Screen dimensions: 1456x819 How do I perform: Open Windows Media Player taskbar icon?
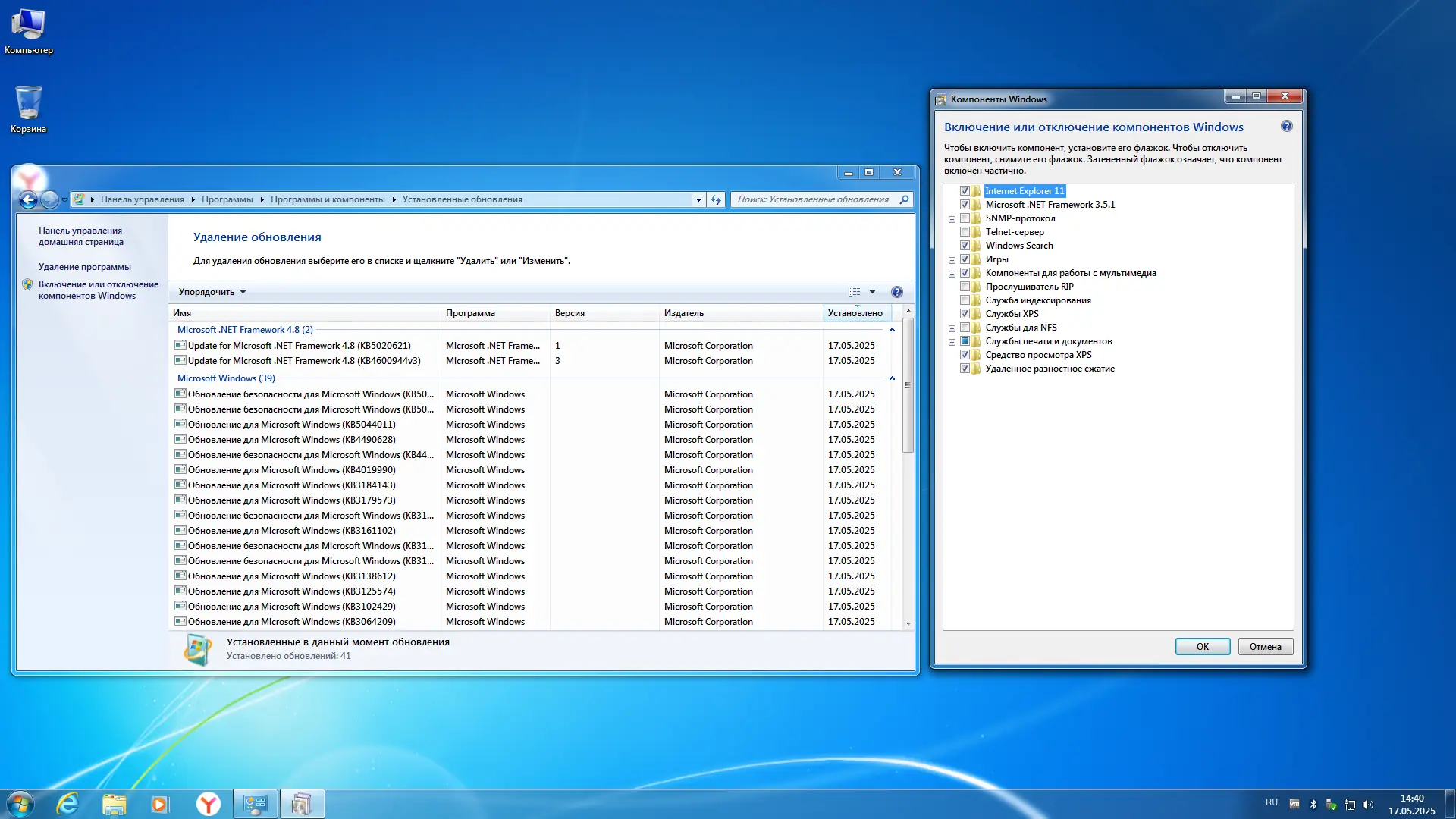coord(160,804)
